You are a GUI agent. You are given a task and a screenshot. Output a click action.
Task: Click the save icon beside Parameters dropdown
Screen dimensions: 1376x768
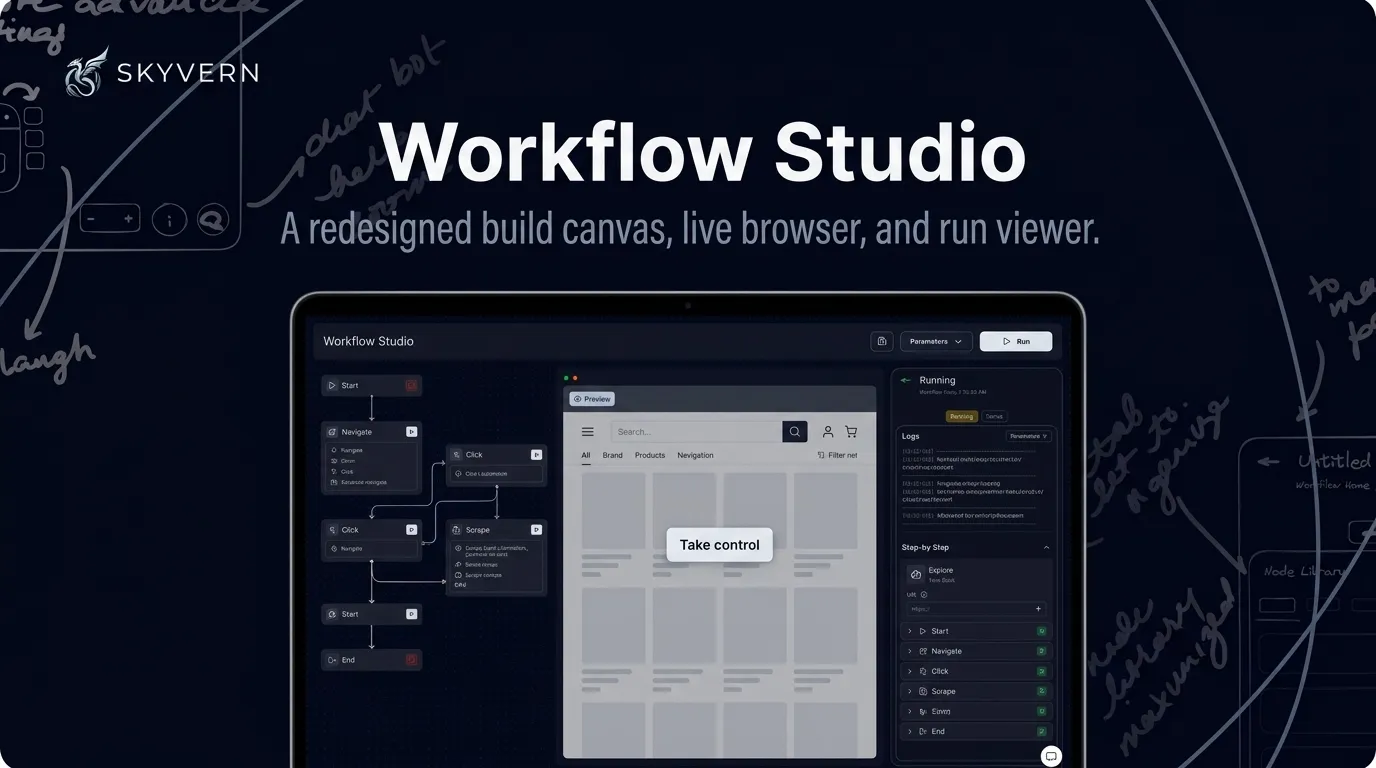[881, 341]
